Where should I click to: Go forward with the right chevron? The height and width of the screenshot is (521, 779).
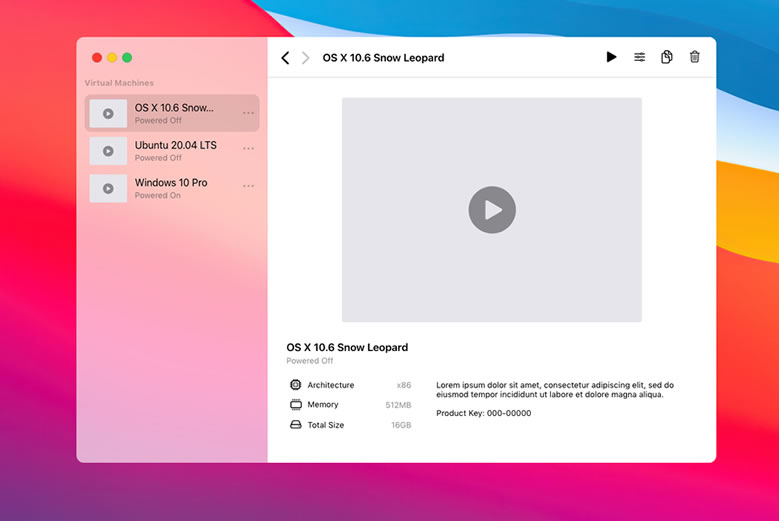point(306,58)
